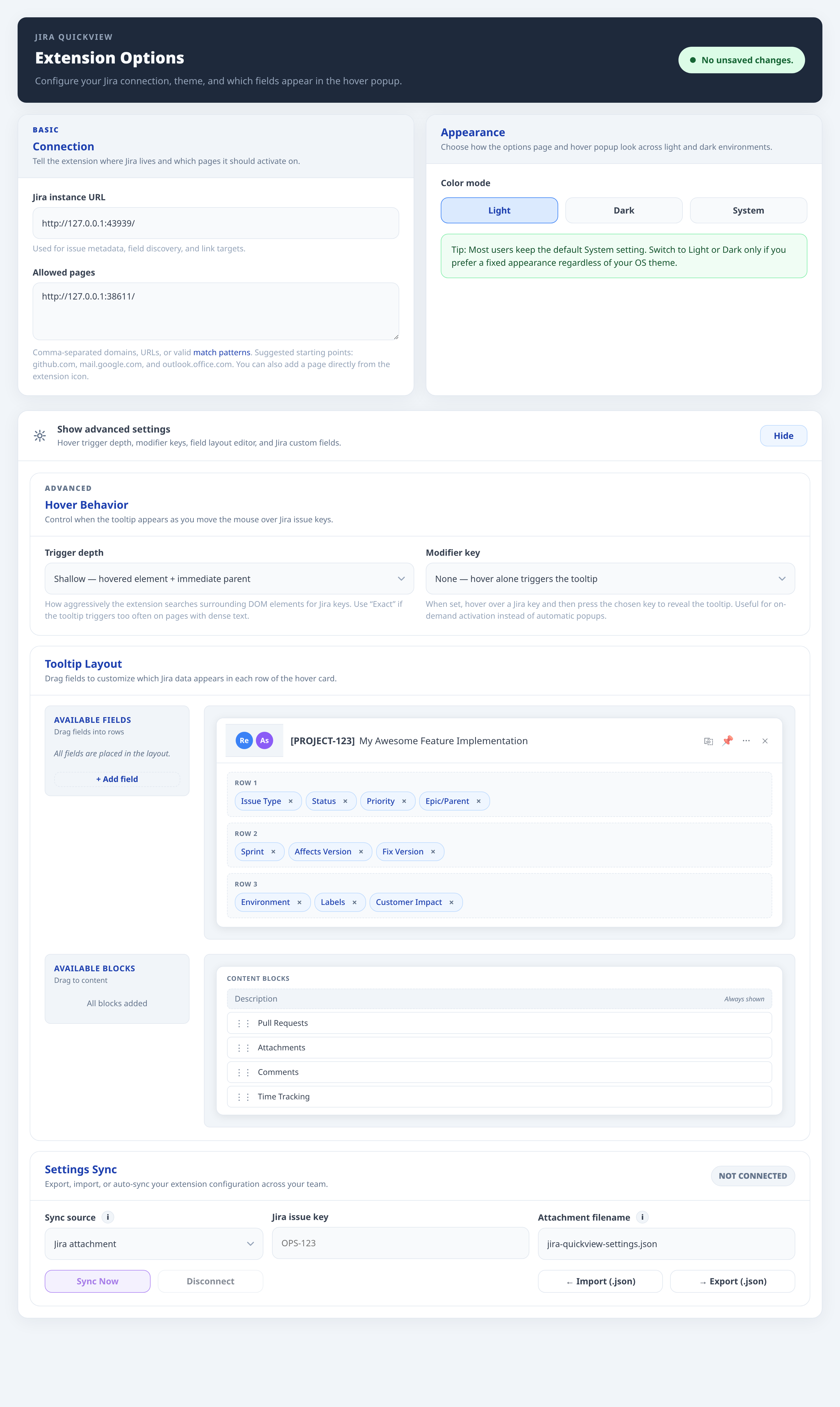Open the Sync source Jira attachment dropdown
This screenshot has width=840, height=1407.
coord(153,1244)
